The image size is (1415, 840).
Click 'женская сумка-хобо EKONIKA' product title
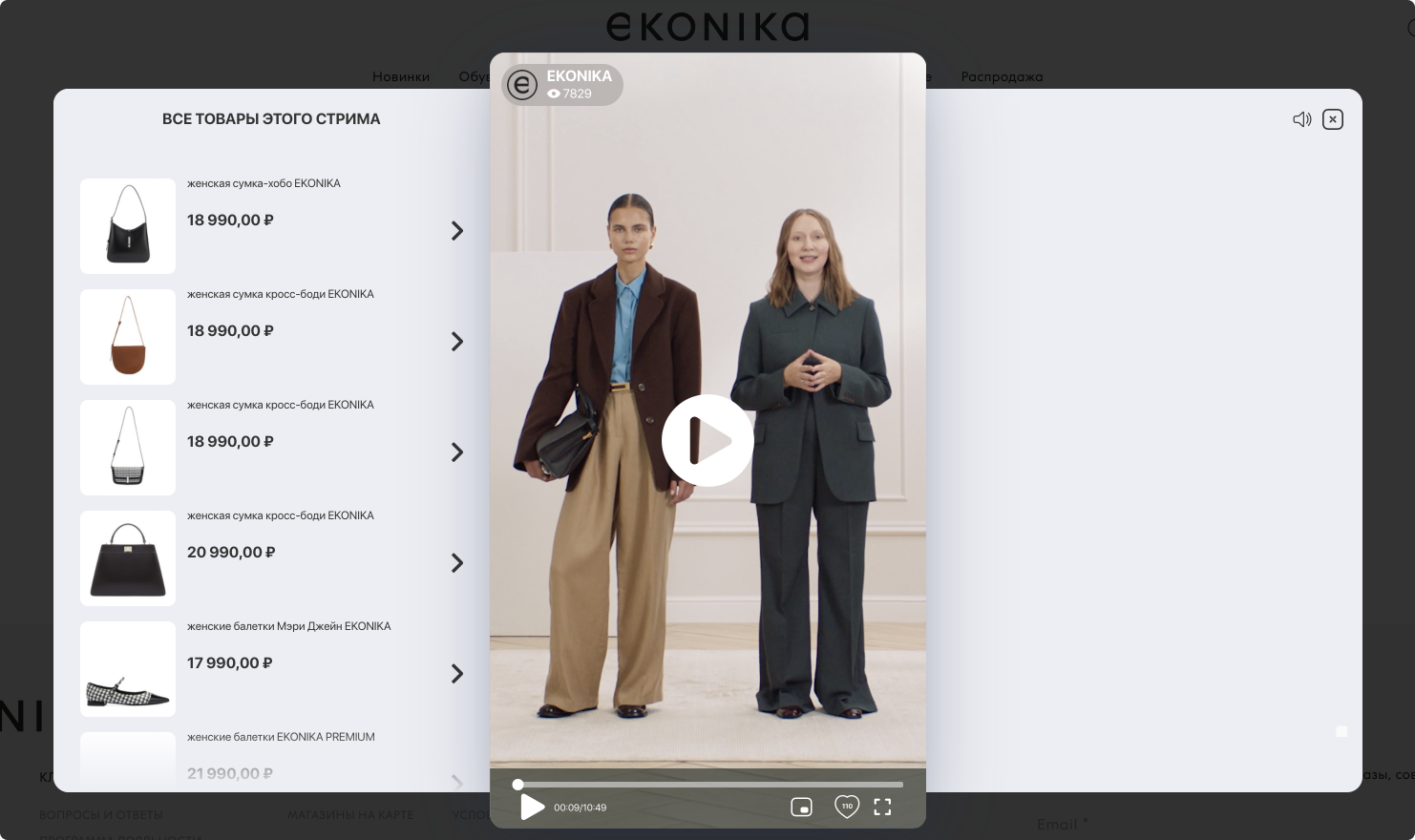click(264, 183)
